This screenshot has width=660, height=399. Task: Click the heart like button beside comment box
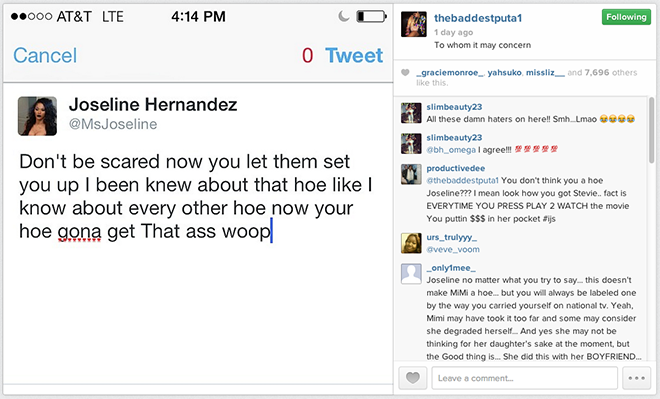(412, 378)
